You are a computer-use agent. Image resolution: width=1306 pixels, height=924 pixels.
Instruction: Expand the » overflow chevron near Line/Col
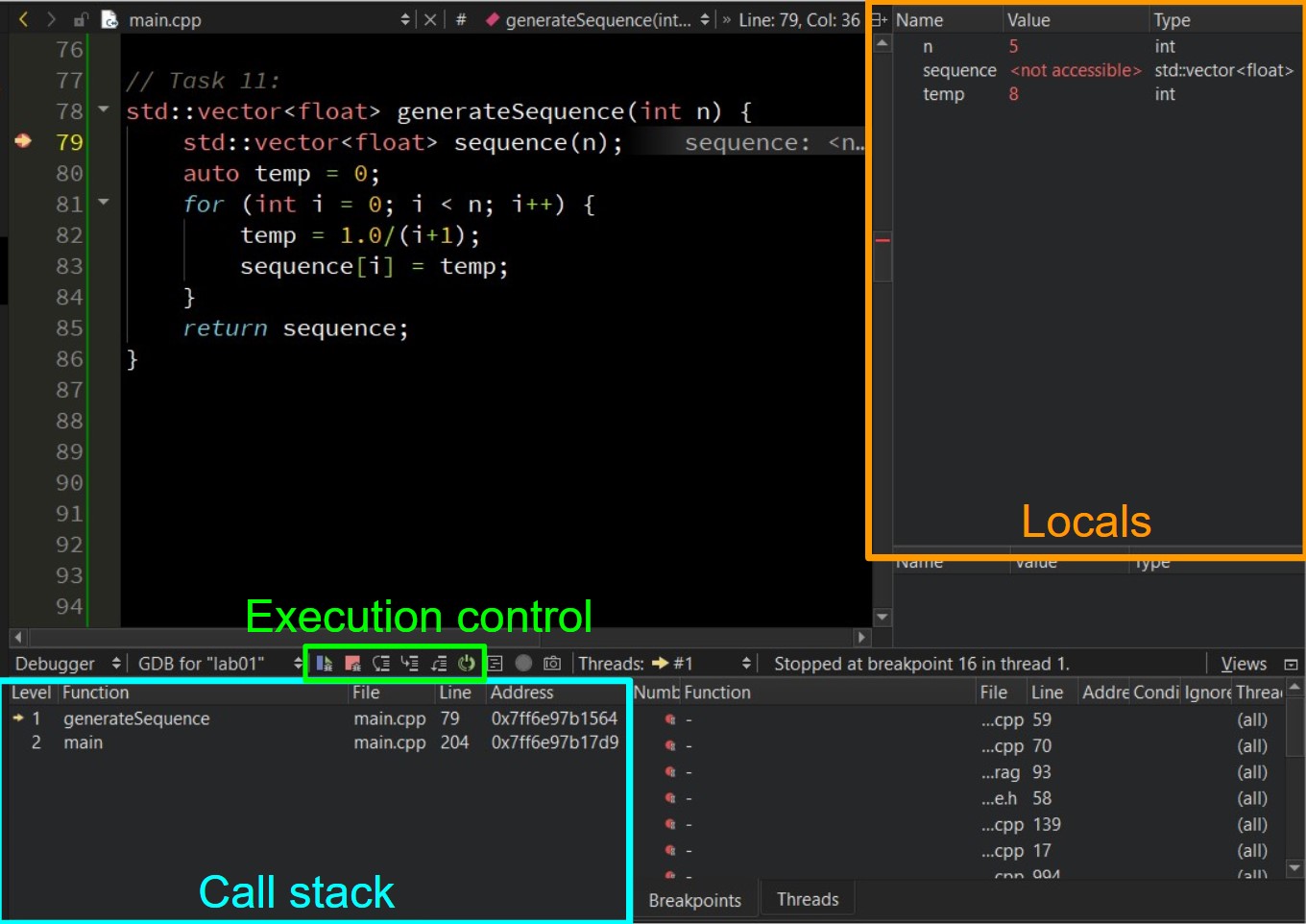[x=727, y=19]
